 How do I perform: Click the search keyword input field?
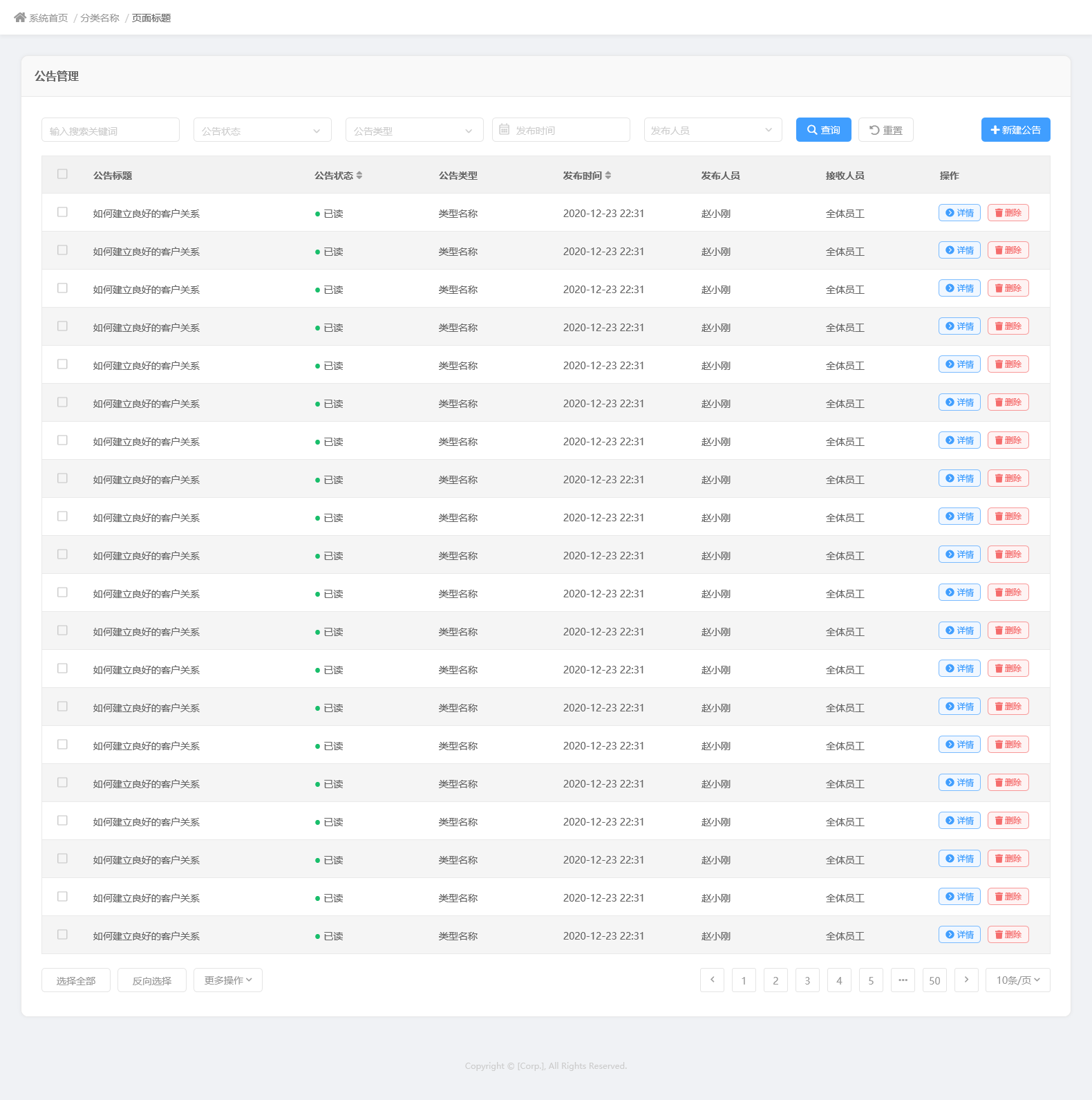pyautogui.click(x=111, y=130)
